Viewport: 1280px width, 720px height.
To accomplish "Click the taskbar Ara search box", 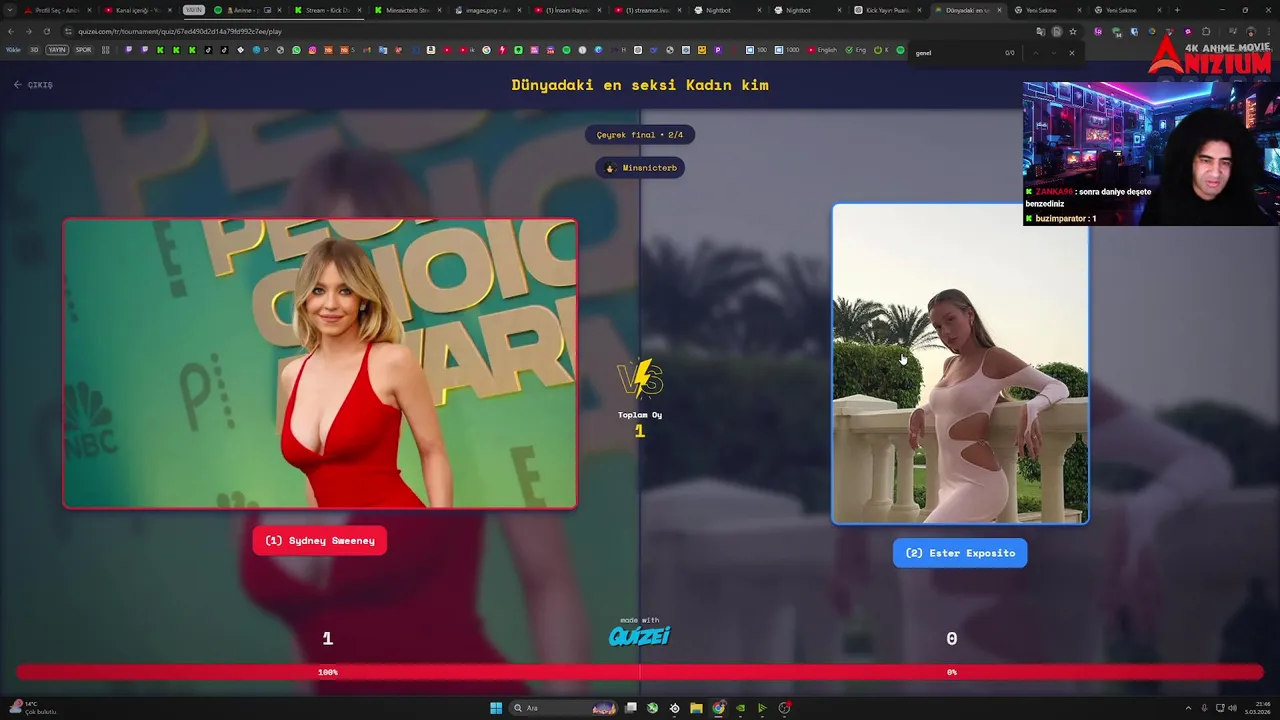I will pyautogui.click(x=565, y=708).
